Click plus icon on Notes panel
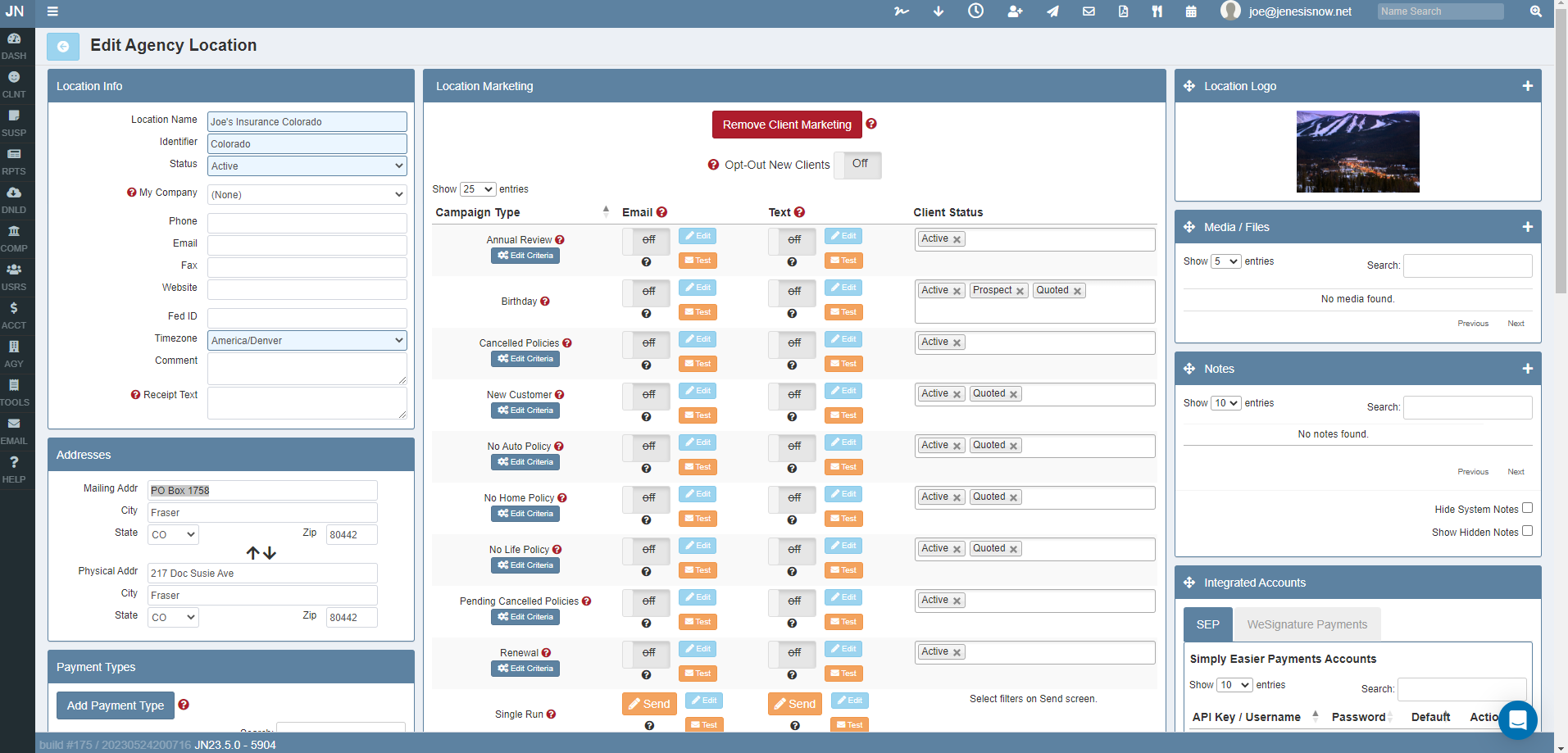The width and height of the screenshot is (1568, 753). [1527, 369]
